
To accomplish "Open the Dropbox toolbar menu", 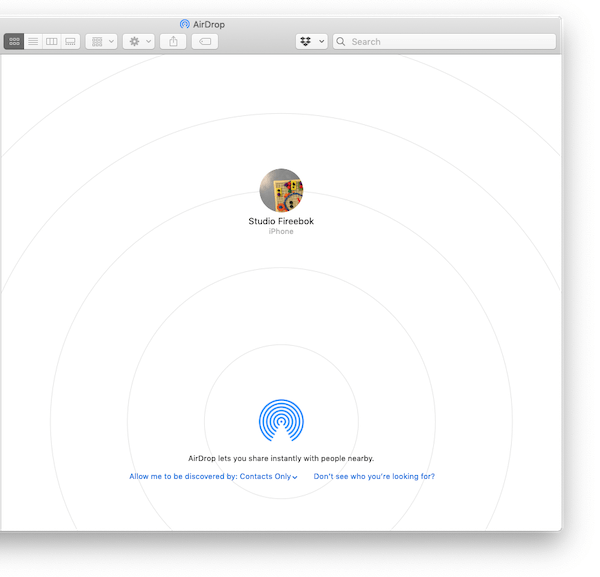I will 311,41.
